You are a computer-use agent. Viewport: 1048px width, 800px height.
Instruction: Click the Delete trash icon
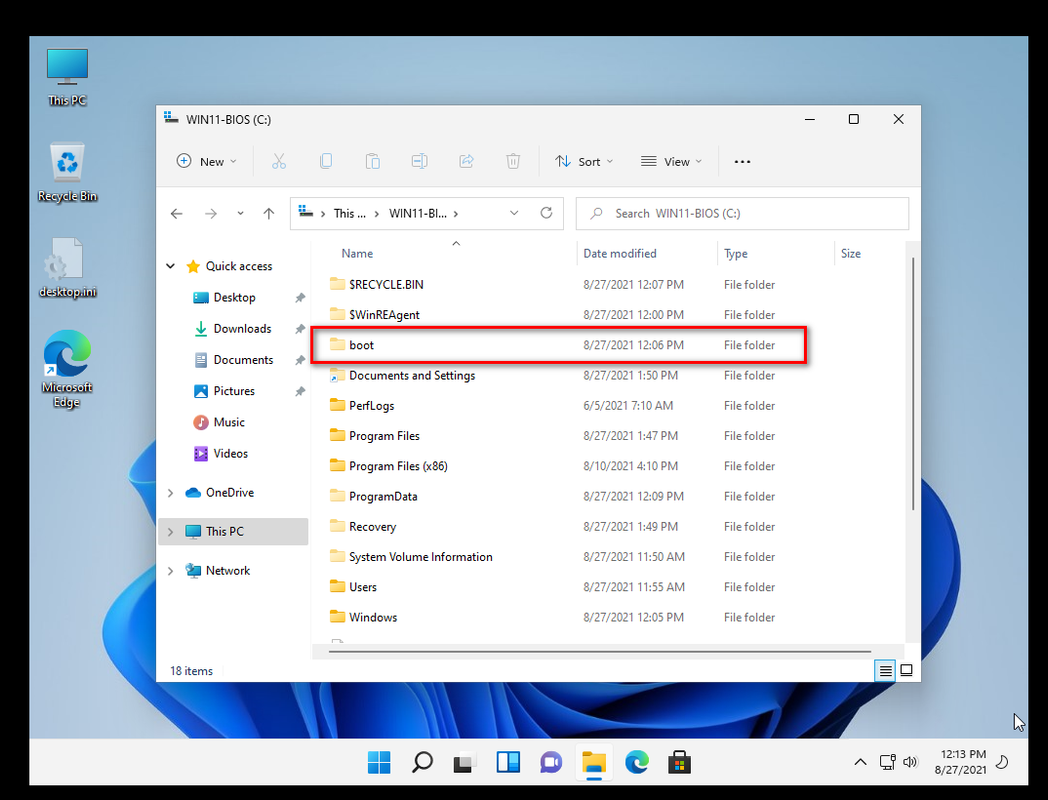(x=513, y=161)
